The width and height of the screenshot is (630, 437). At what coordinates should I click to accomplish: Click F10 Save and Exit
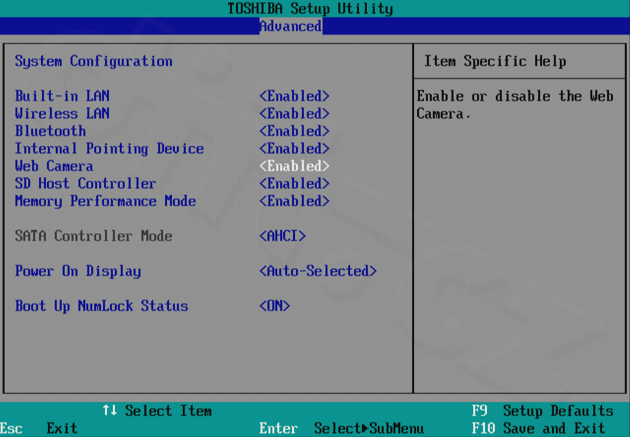pos(538,428)
